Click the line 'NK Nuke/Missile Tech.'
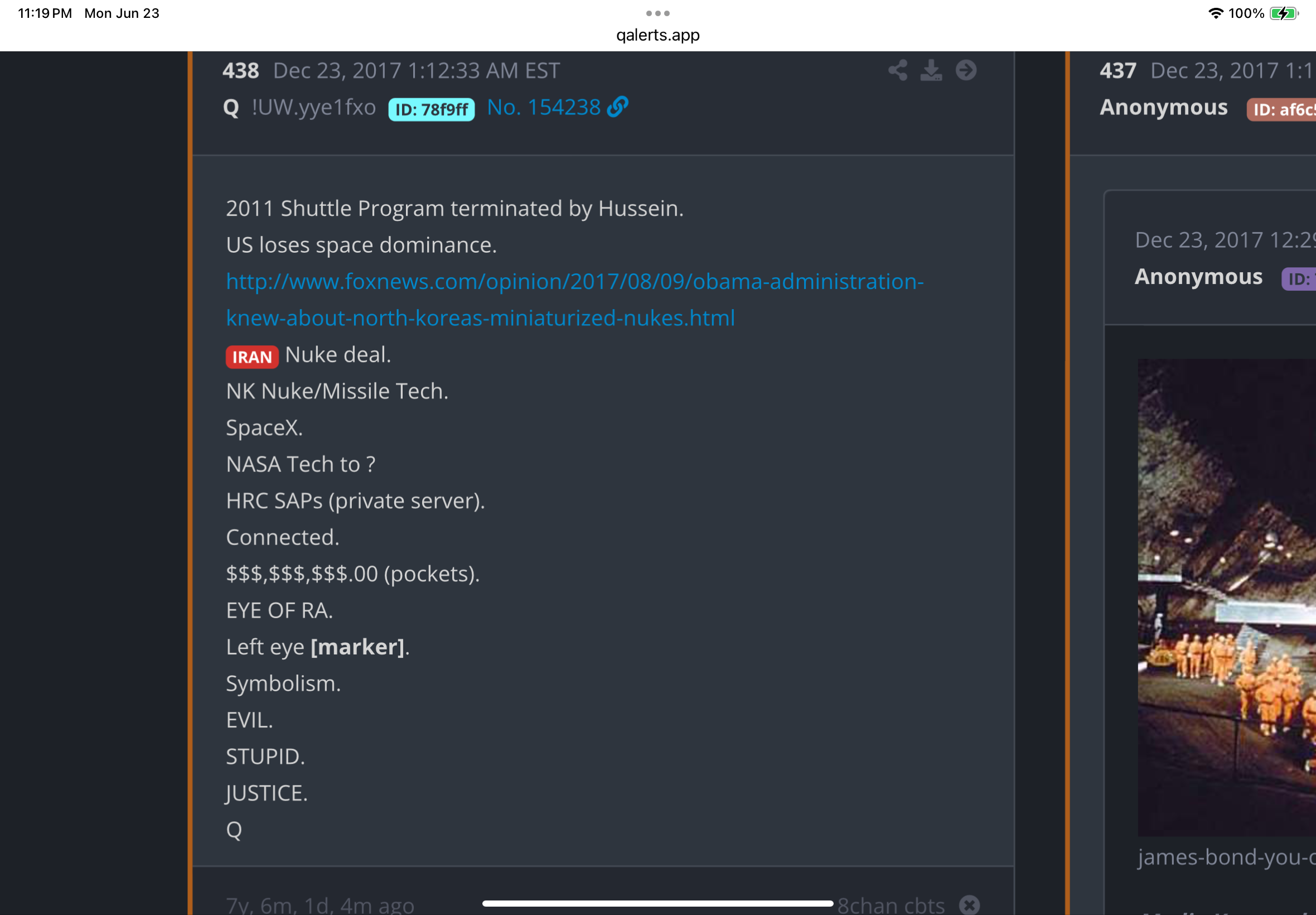 pyautogui.click(x=337, y=391)
